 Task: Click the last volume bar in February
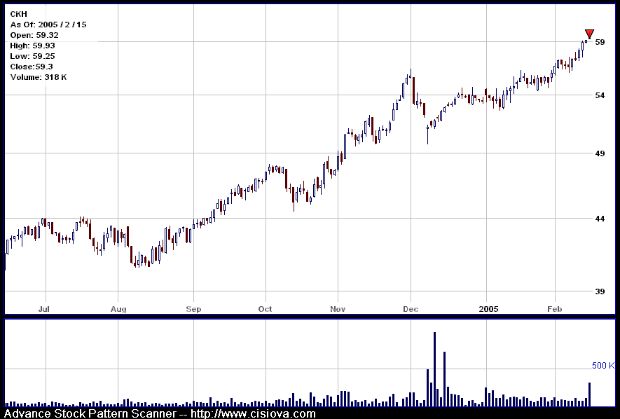pos(589,394)
